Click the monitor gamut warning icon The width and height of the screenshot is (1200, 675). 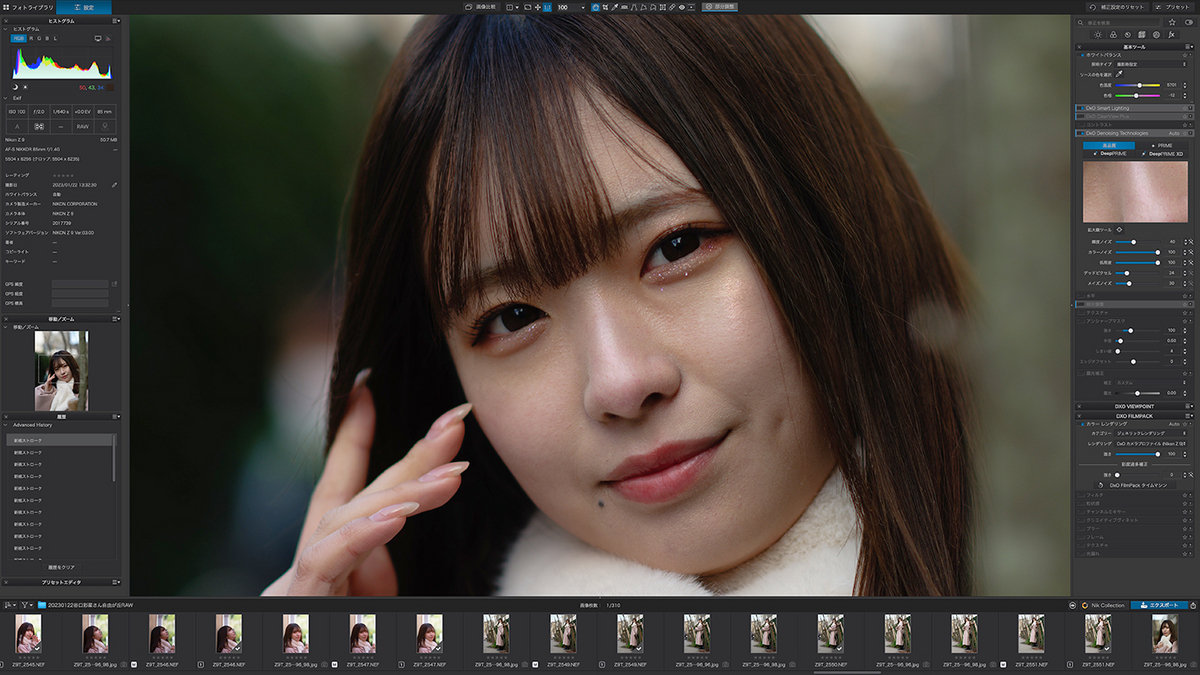(98, 38)
